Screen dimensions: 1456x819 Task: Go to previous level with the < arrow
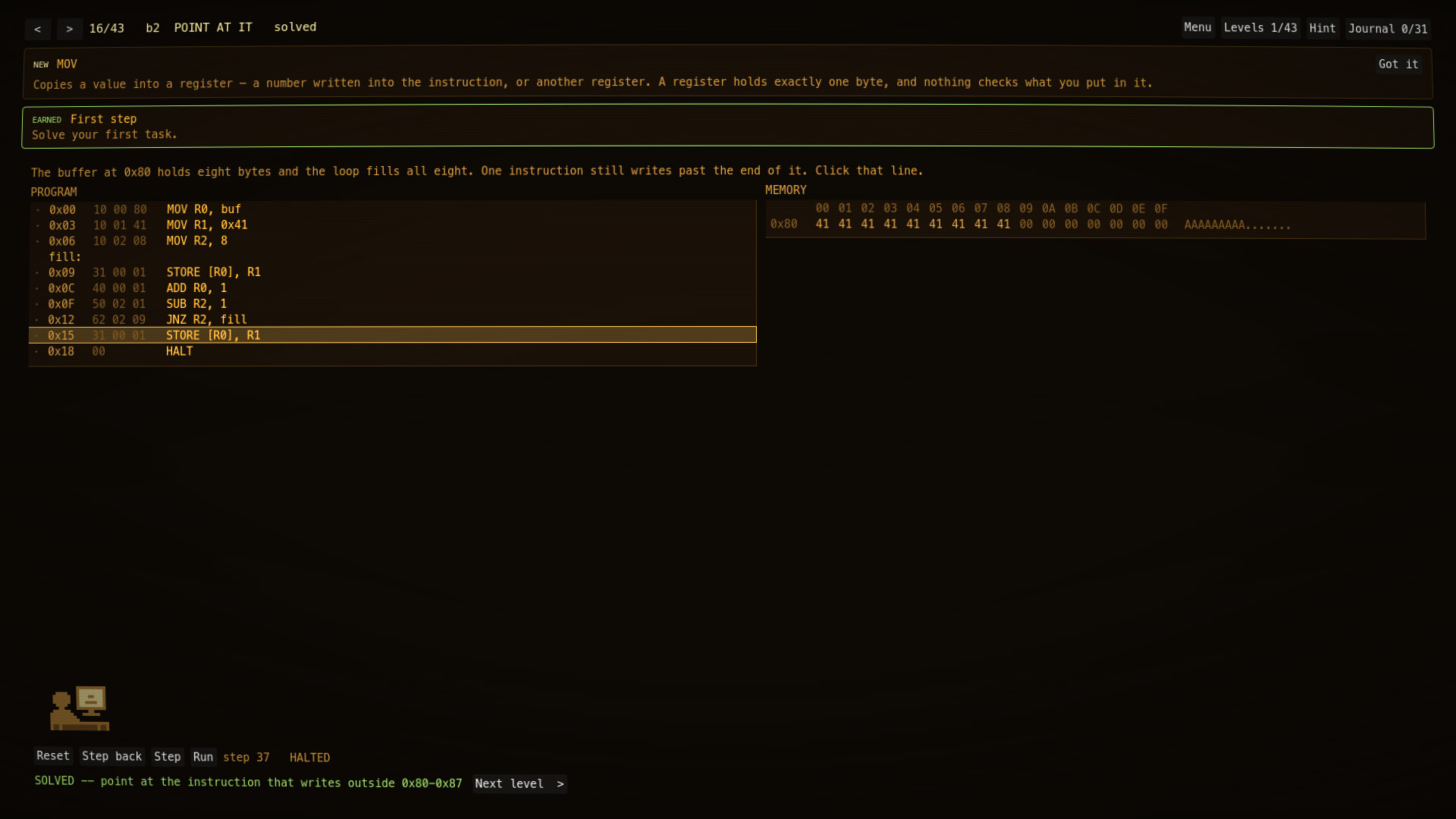[38, 29]
